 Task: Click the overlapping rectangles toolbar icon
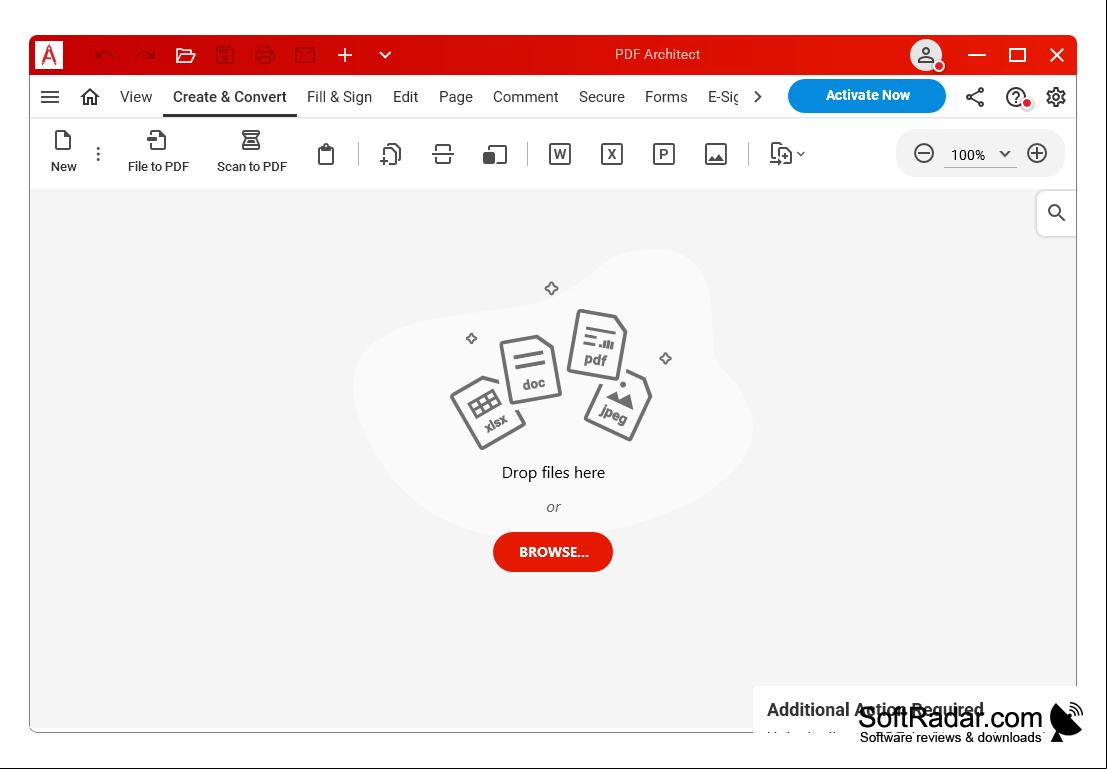click(x=495, y=154)
